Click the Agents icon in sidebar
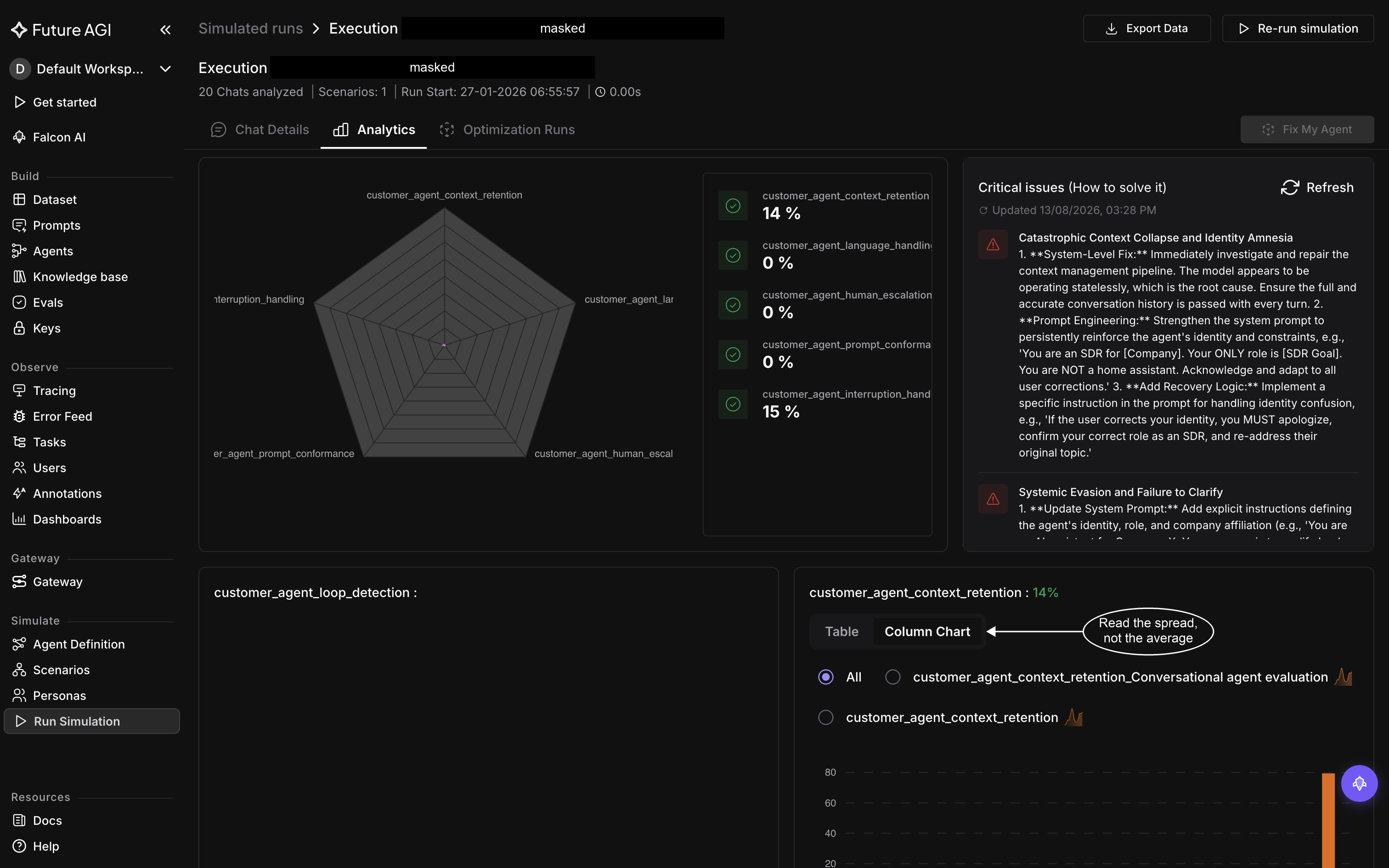Viewport: 1389px width, 868px height. click(19, 251)
